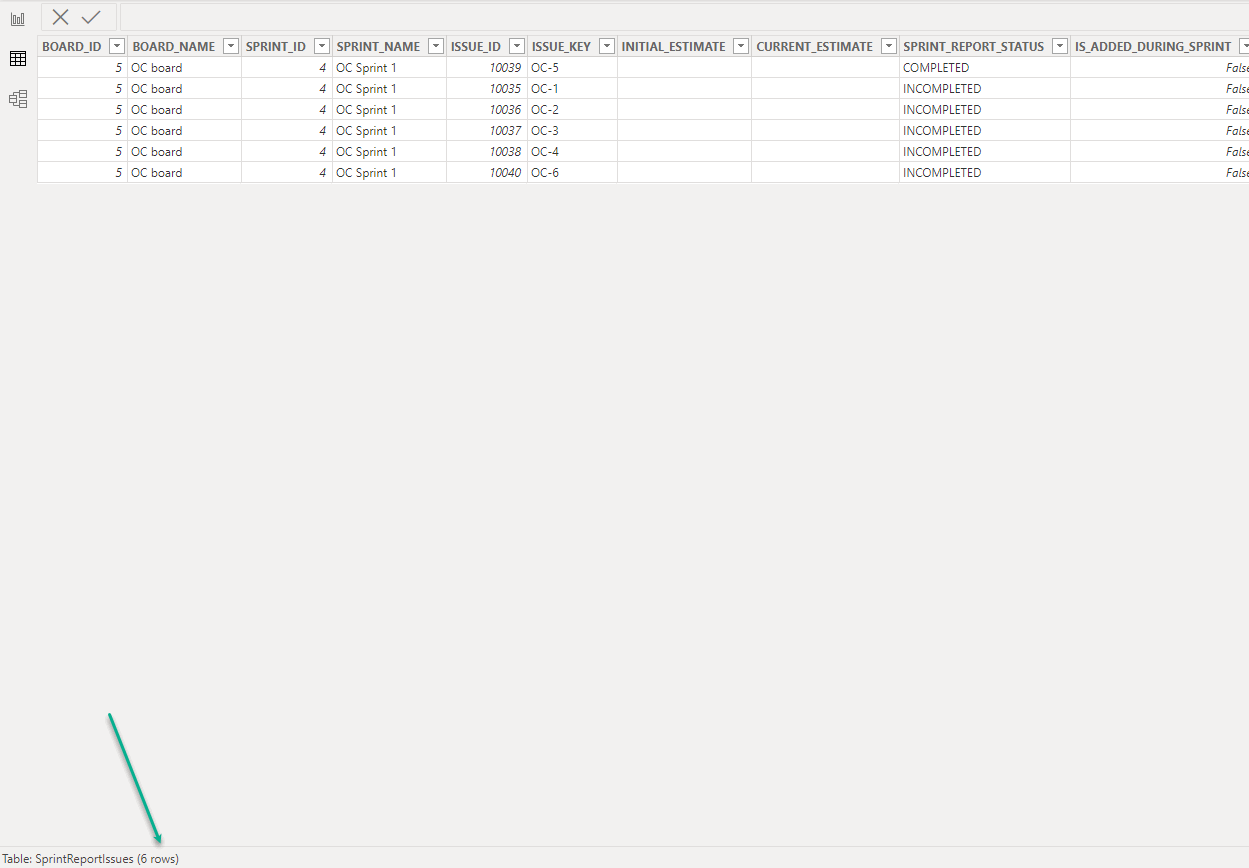Open the IS_ADDED_DURING_SPRINT filter dropdown

1243,45
